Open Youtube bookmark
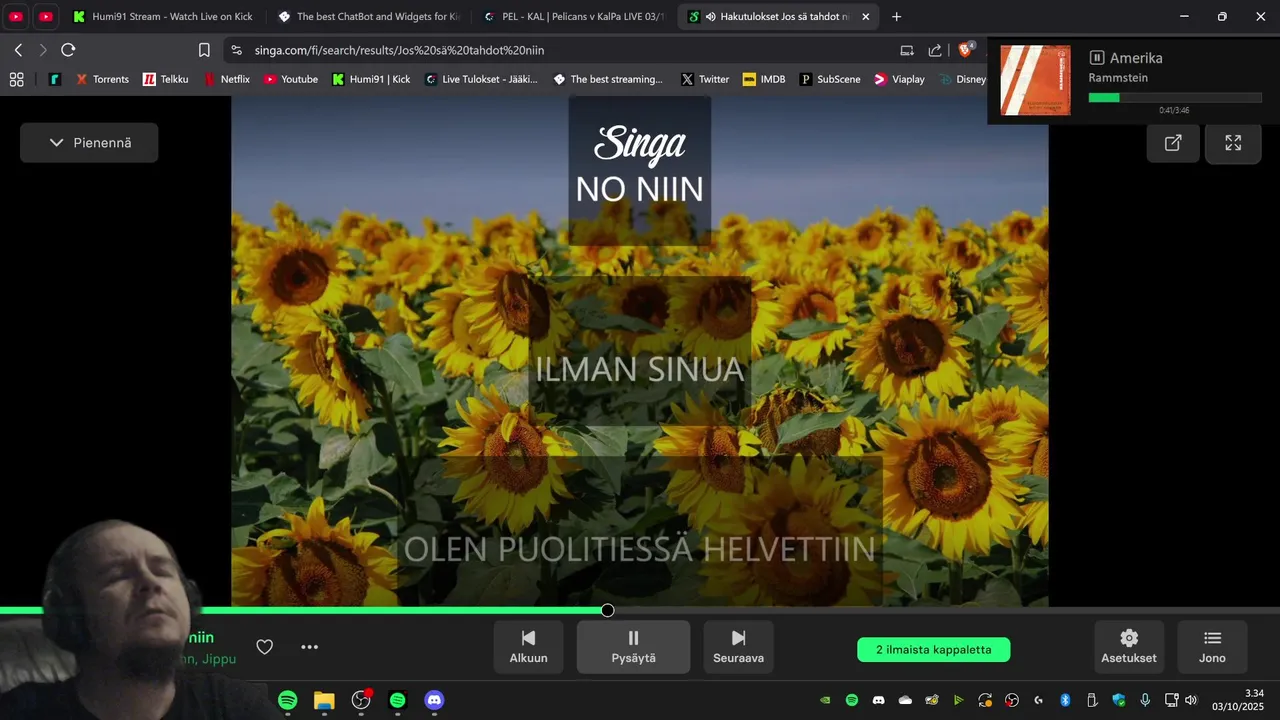Image resolution: width=1280 pixels, height=720 pixels. point(291,79)
